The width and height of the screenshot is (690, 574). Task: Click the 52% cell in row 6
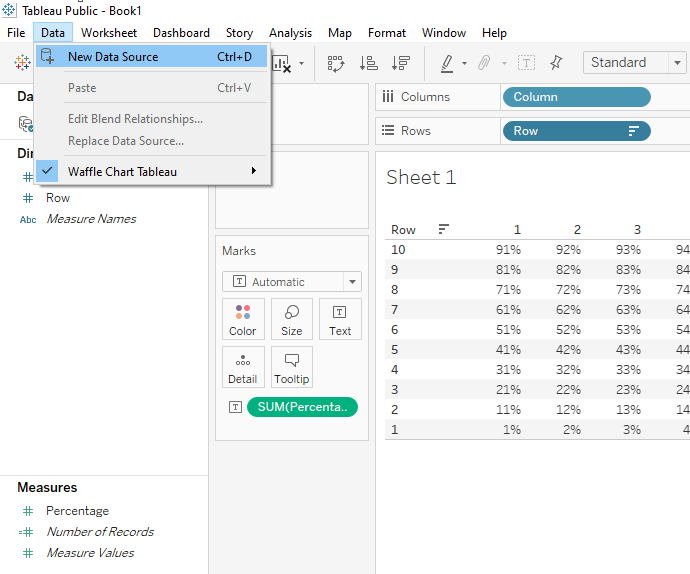tap(568, 330)
